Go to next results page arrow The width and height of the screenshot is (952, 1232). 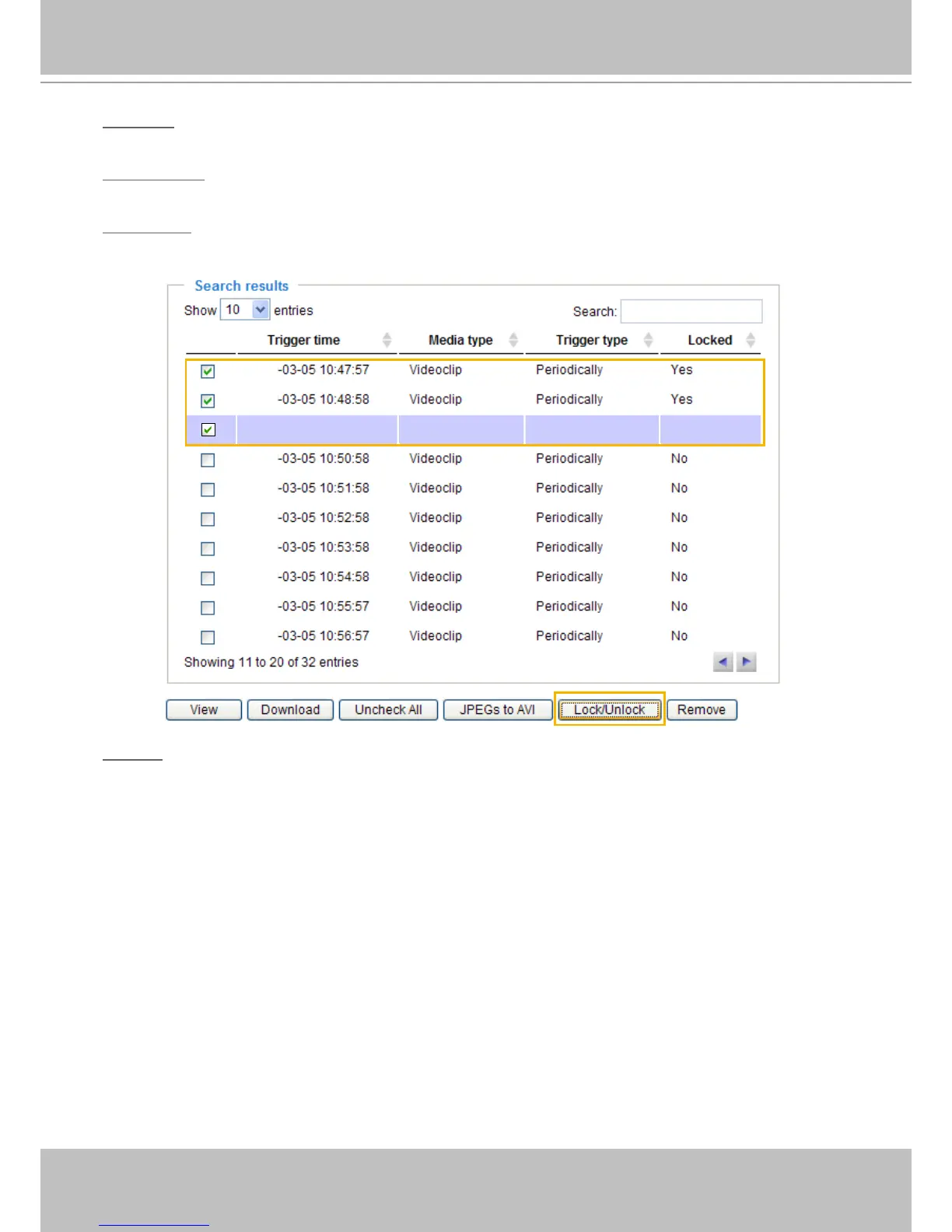747,662
